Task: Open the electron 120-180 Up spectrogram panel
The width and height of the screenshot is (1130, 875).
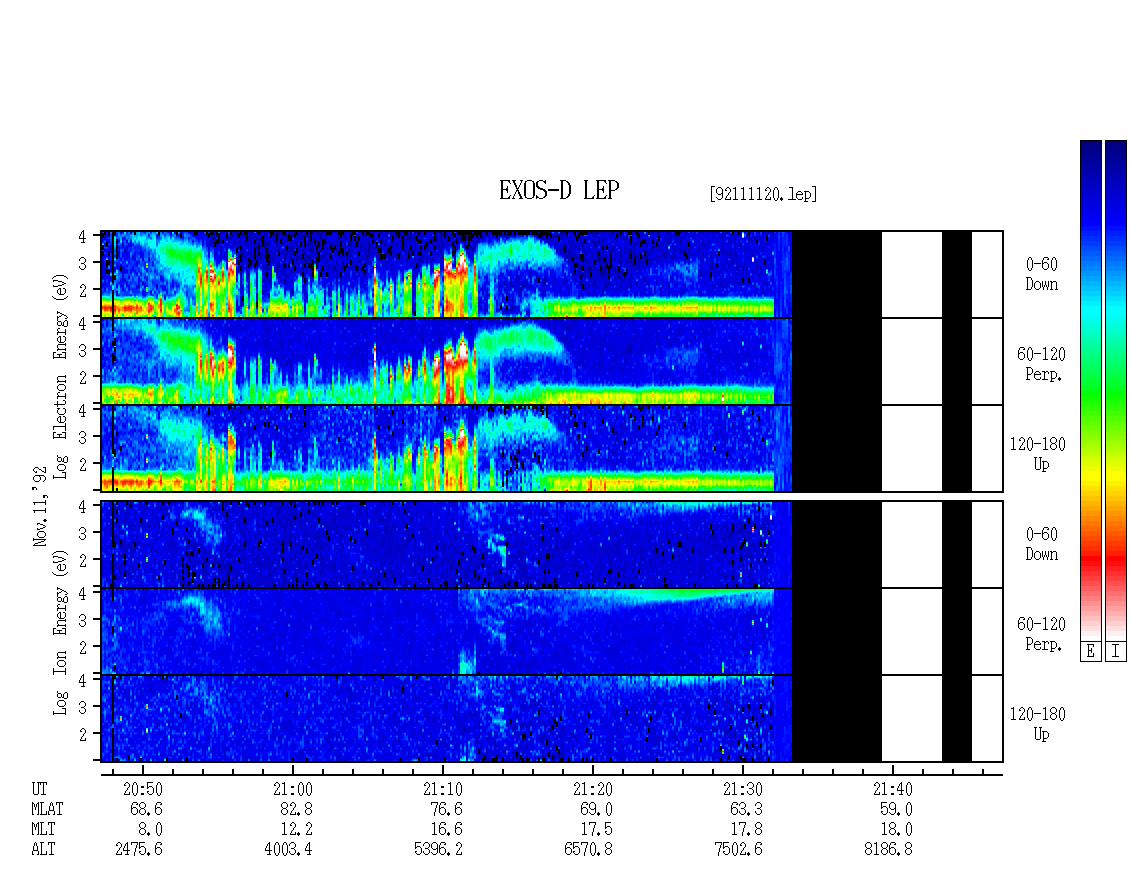Action: coord(552,448)
